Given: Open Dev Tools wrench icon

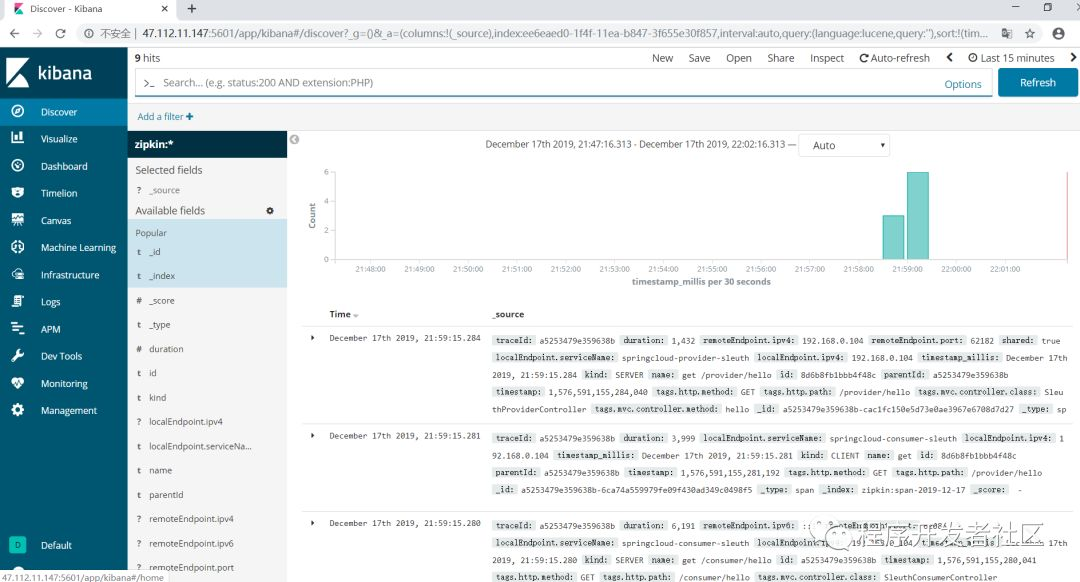Looking at the screenshot, I should (x=17, y=355).
